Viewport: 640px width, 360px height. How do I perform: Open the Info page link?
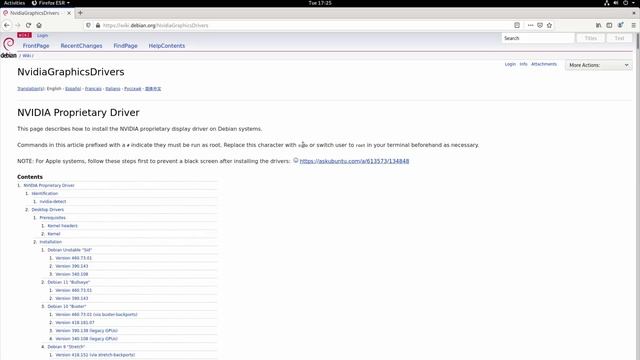[x=523, y=64]
